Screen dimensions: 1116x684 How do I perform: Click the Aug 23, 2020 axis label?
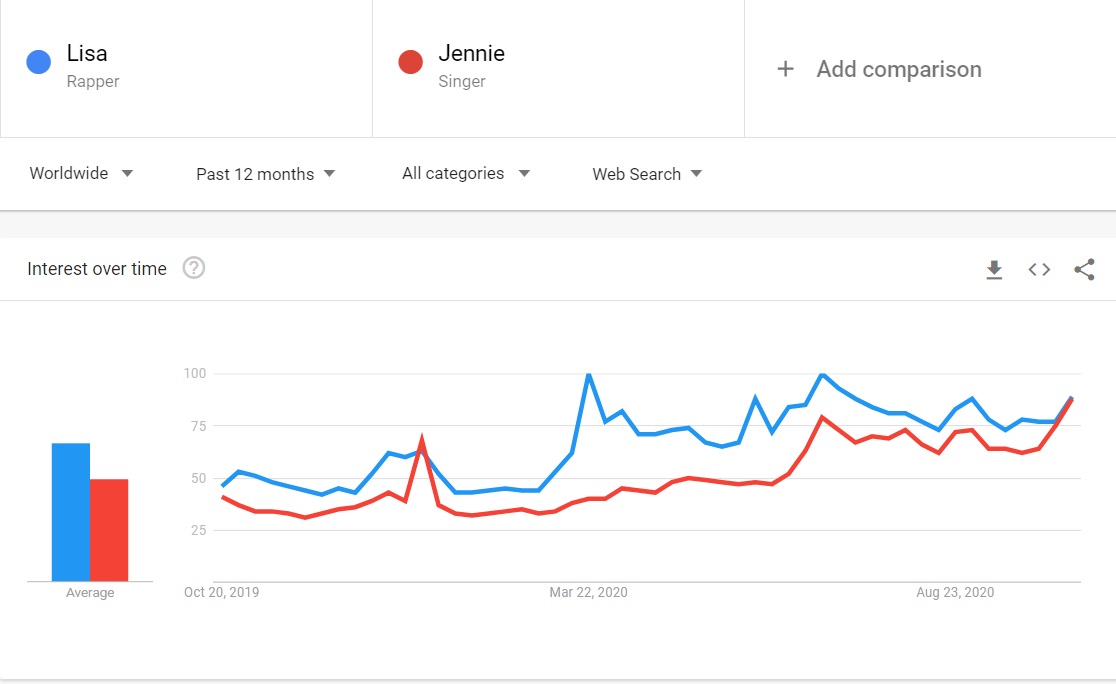(x=955, y=593)
